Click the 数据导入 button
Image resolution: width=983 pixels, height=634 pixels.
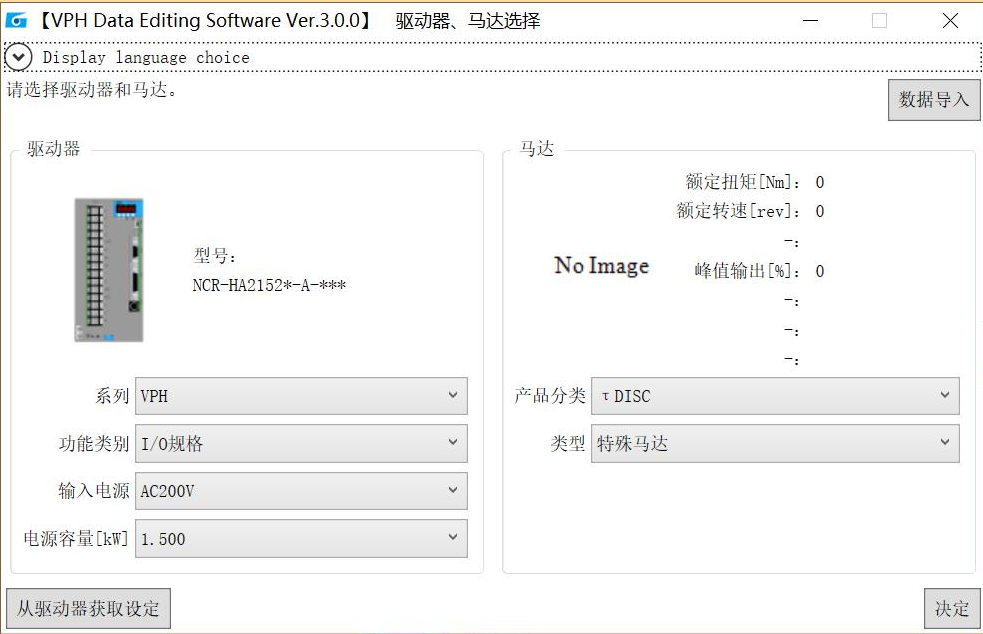pos(933,100)
